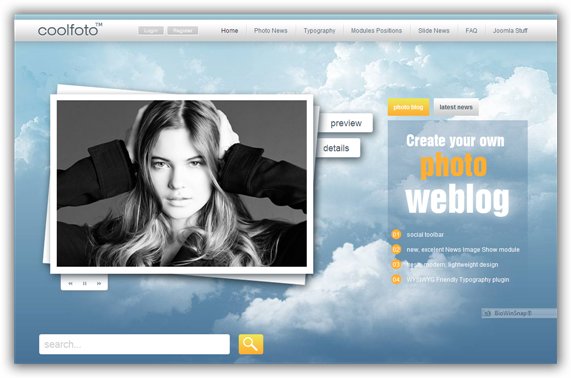
Task: Click the preview button beside the photo
Action: (346, 123)
